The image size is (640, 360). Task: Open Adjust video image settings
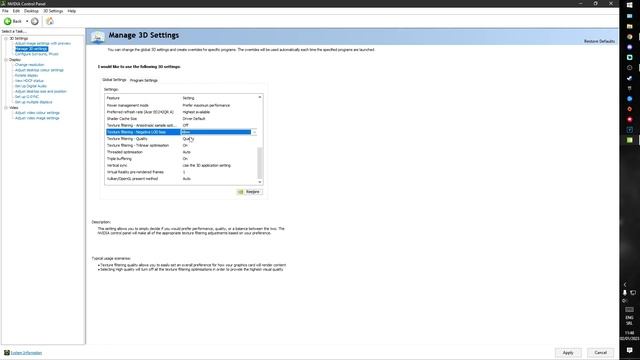[x=37, y=118]
